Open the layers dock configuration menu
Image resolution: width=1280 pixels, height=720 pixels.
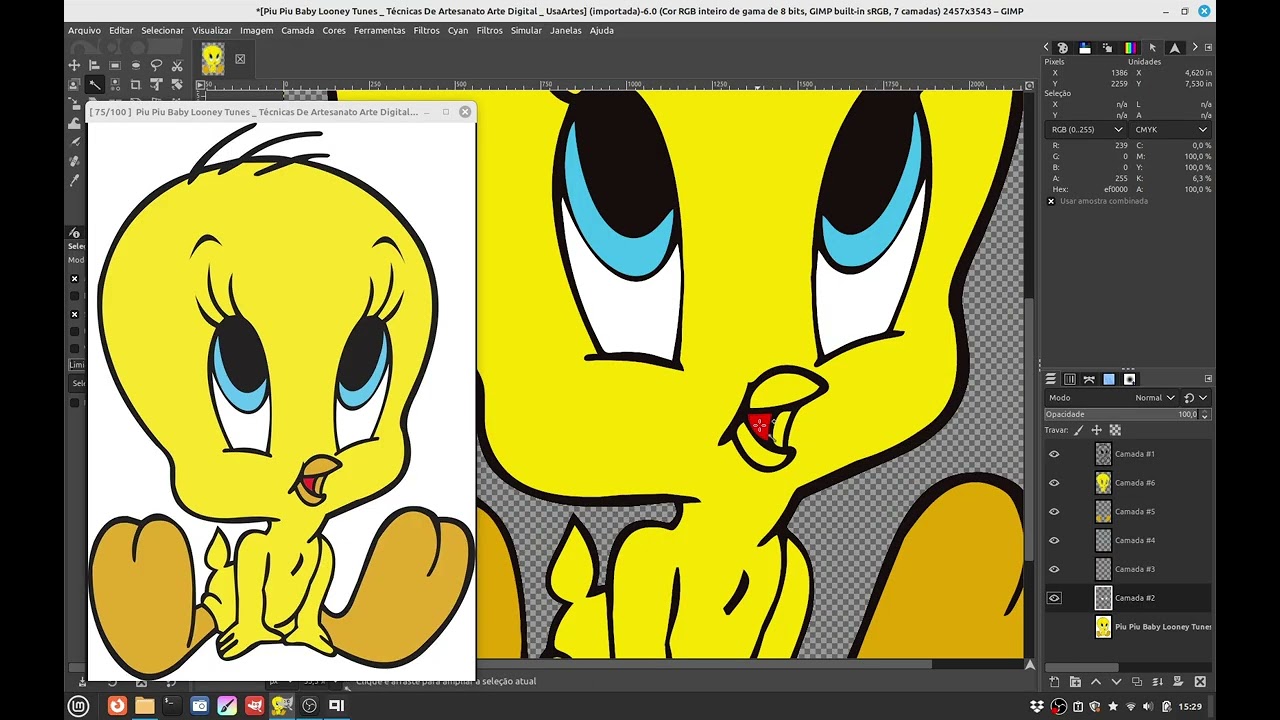(x=1208, y=379)
